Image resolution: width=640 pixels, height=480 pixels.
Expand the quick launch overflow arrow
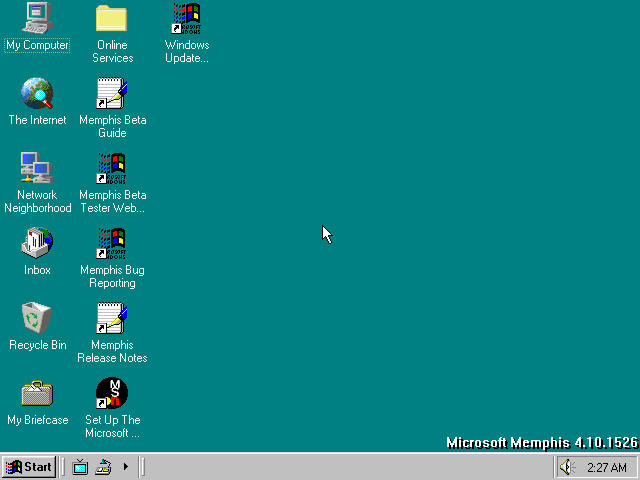[126, 467]
